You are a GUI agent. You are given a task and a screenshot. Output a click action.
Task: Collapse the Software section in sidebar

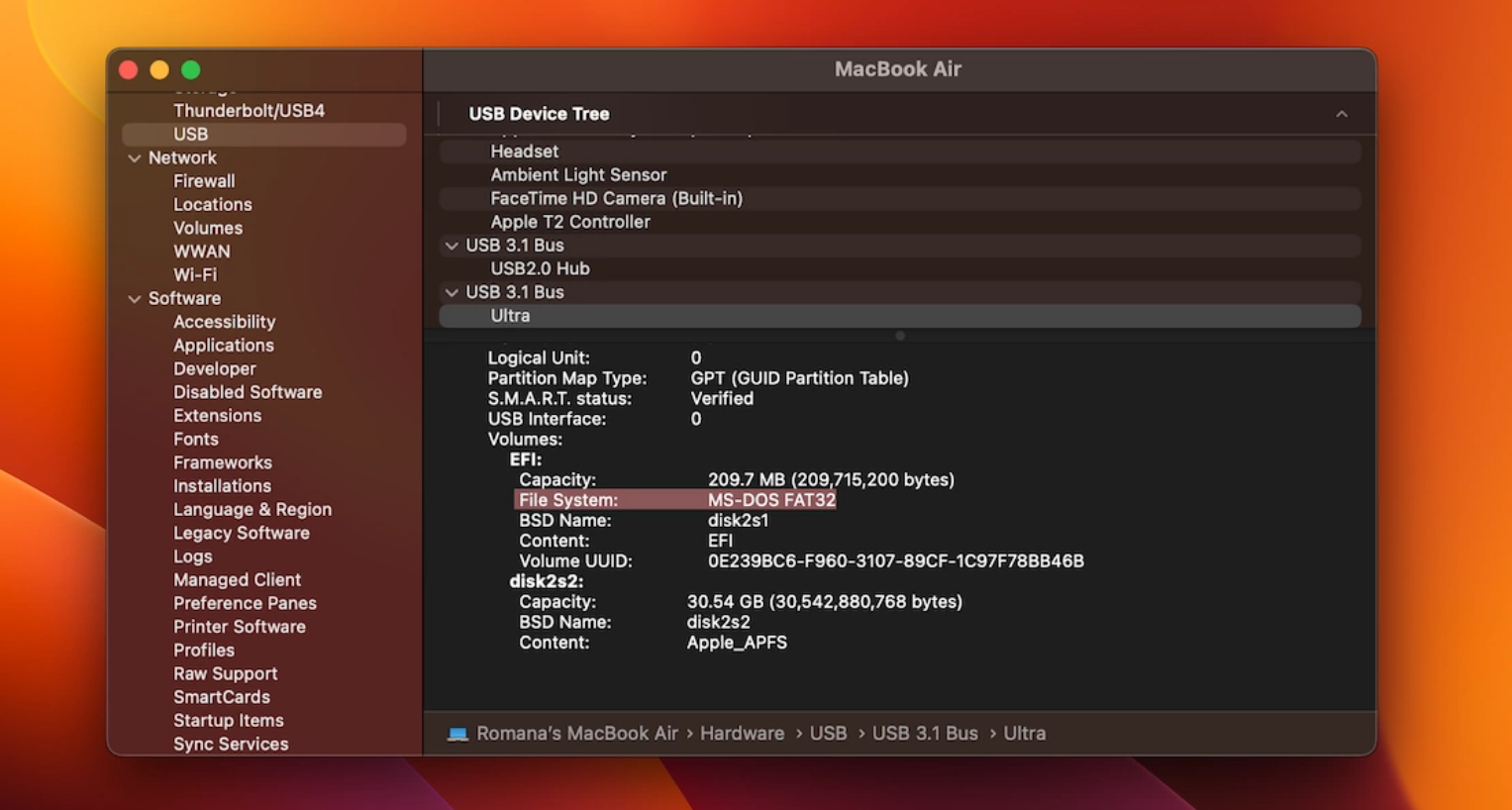[x=135, y=299]
